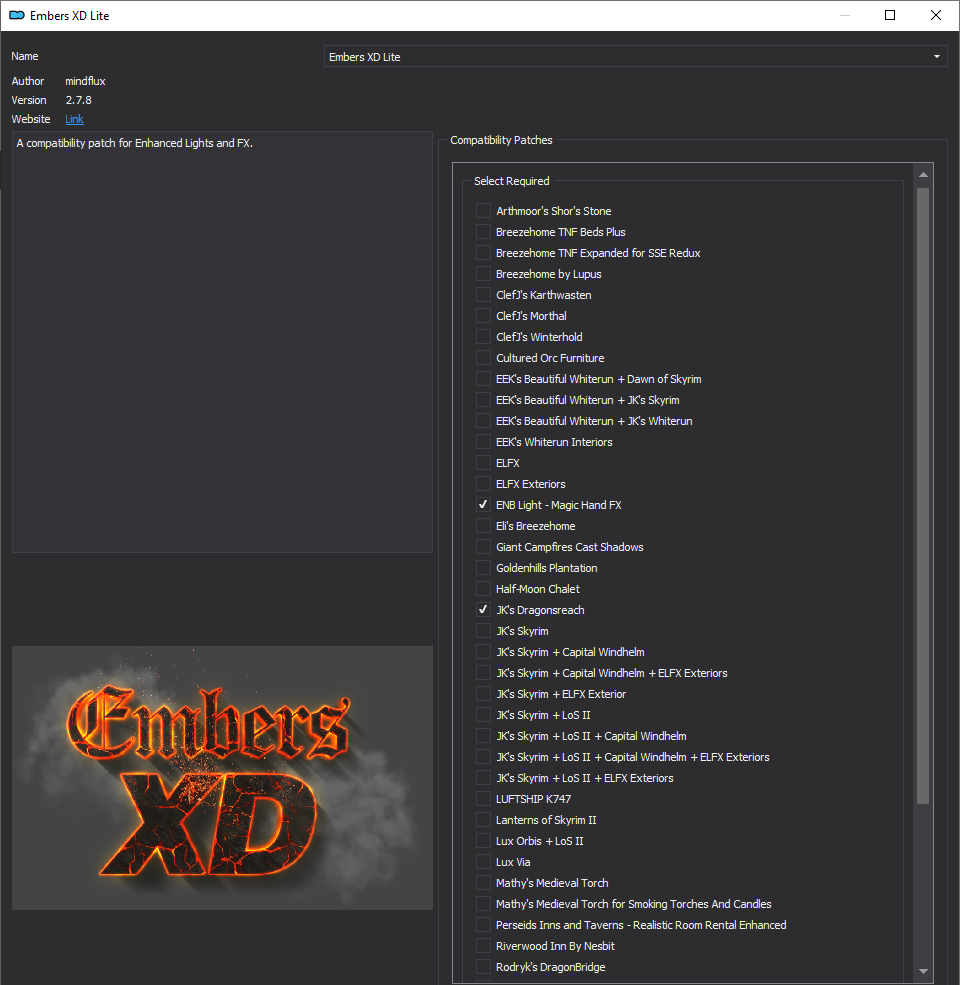The height and width of the screenshot is (985, 960).
Task: Enable JK's Skyrim + LoS II checkbox
Action: pos(483,715)
